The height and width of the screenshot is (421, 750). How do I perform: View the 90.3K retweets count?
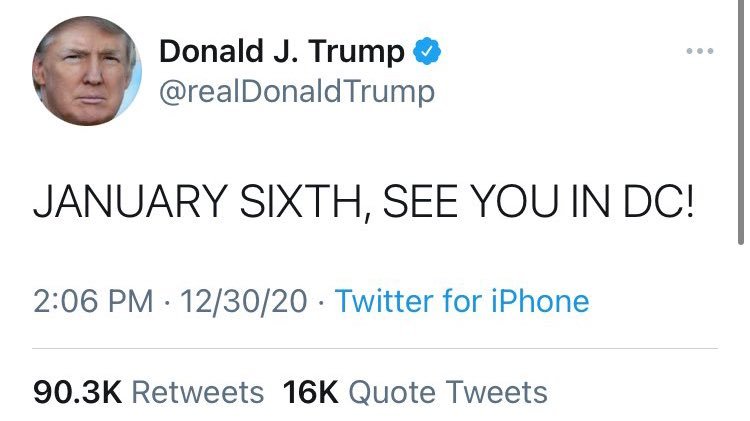[77, 391]
